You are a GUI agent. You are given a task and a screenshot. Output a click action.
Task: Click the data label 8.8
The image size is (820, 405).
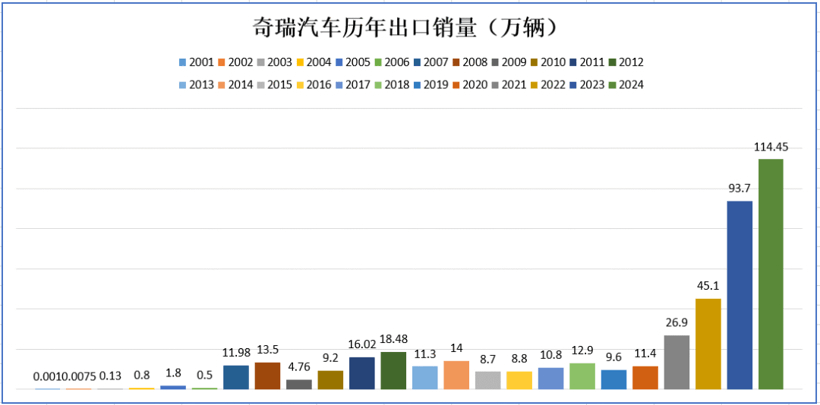519,360
